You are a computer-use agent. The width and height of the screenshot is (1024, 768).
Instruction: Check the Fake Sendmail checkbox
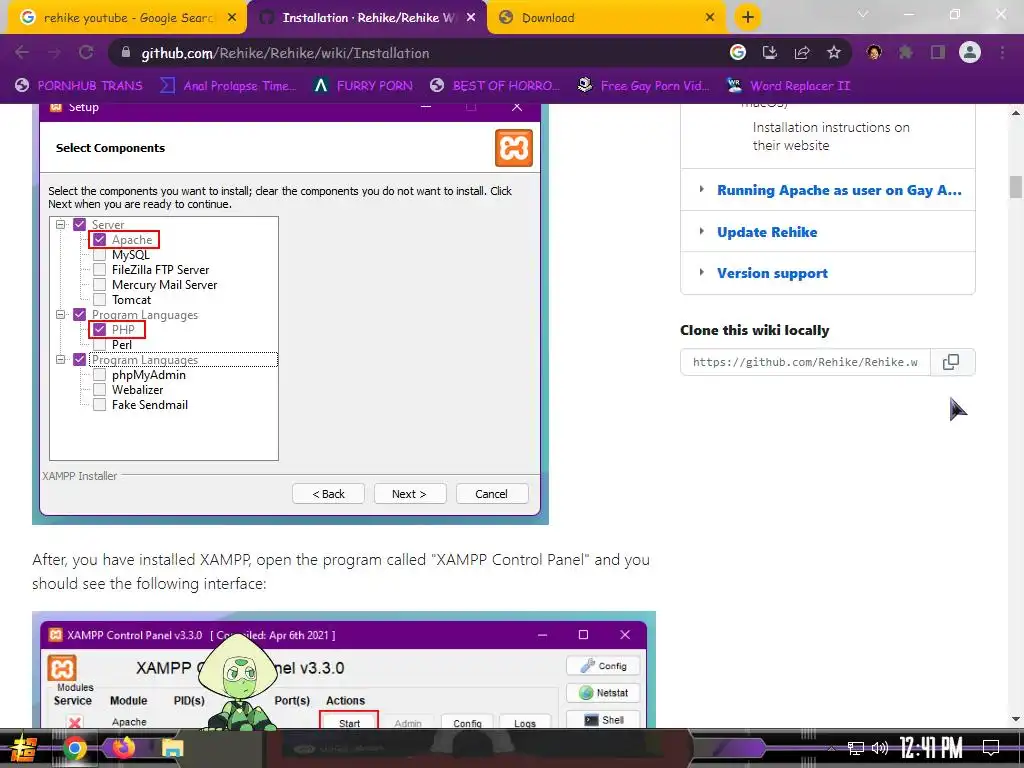(x=99, y=405)
